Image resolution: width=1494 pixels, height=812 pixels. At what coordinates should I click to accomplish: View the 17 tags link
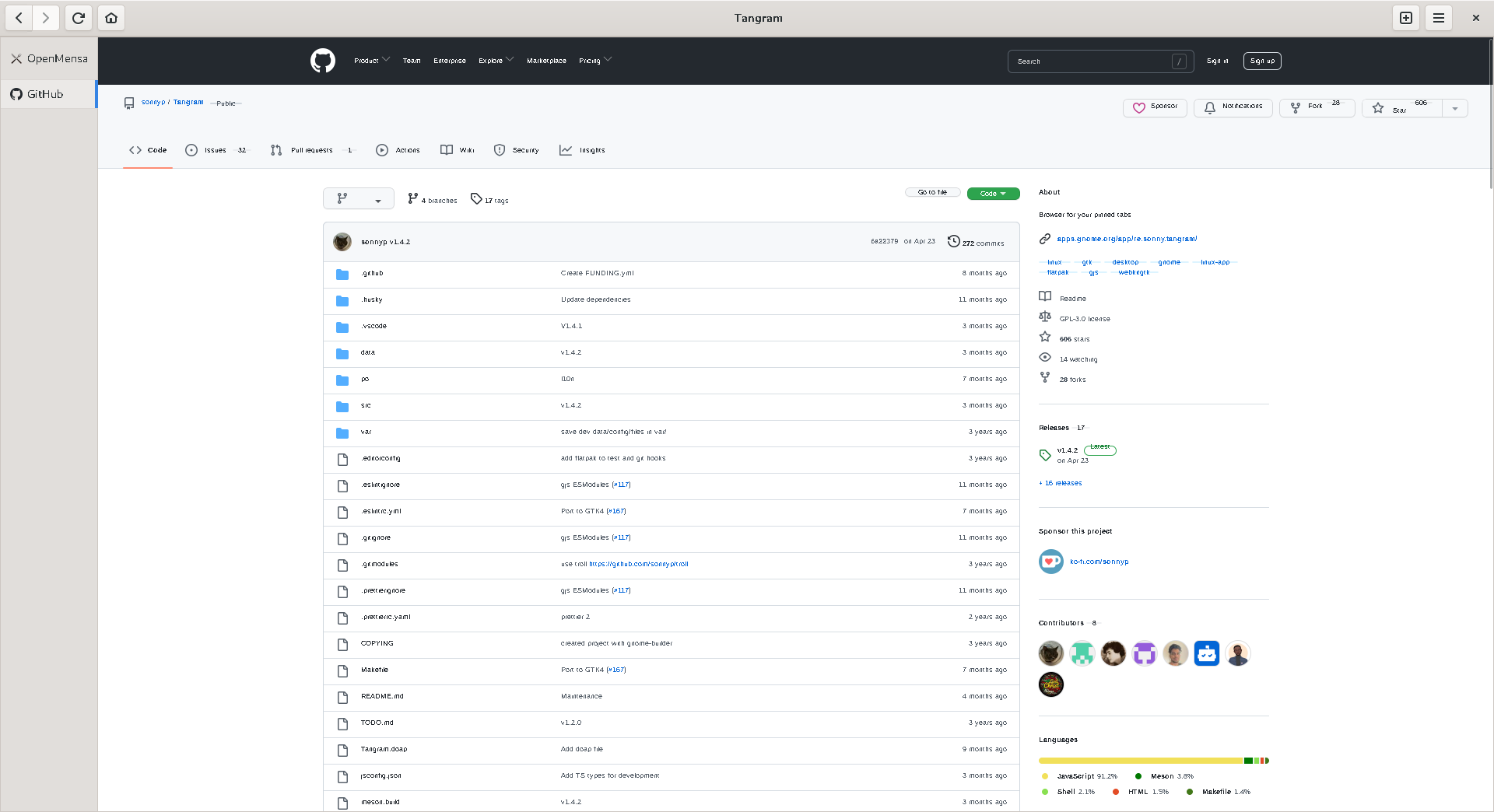pyautogui.click(x=489, y=200)
